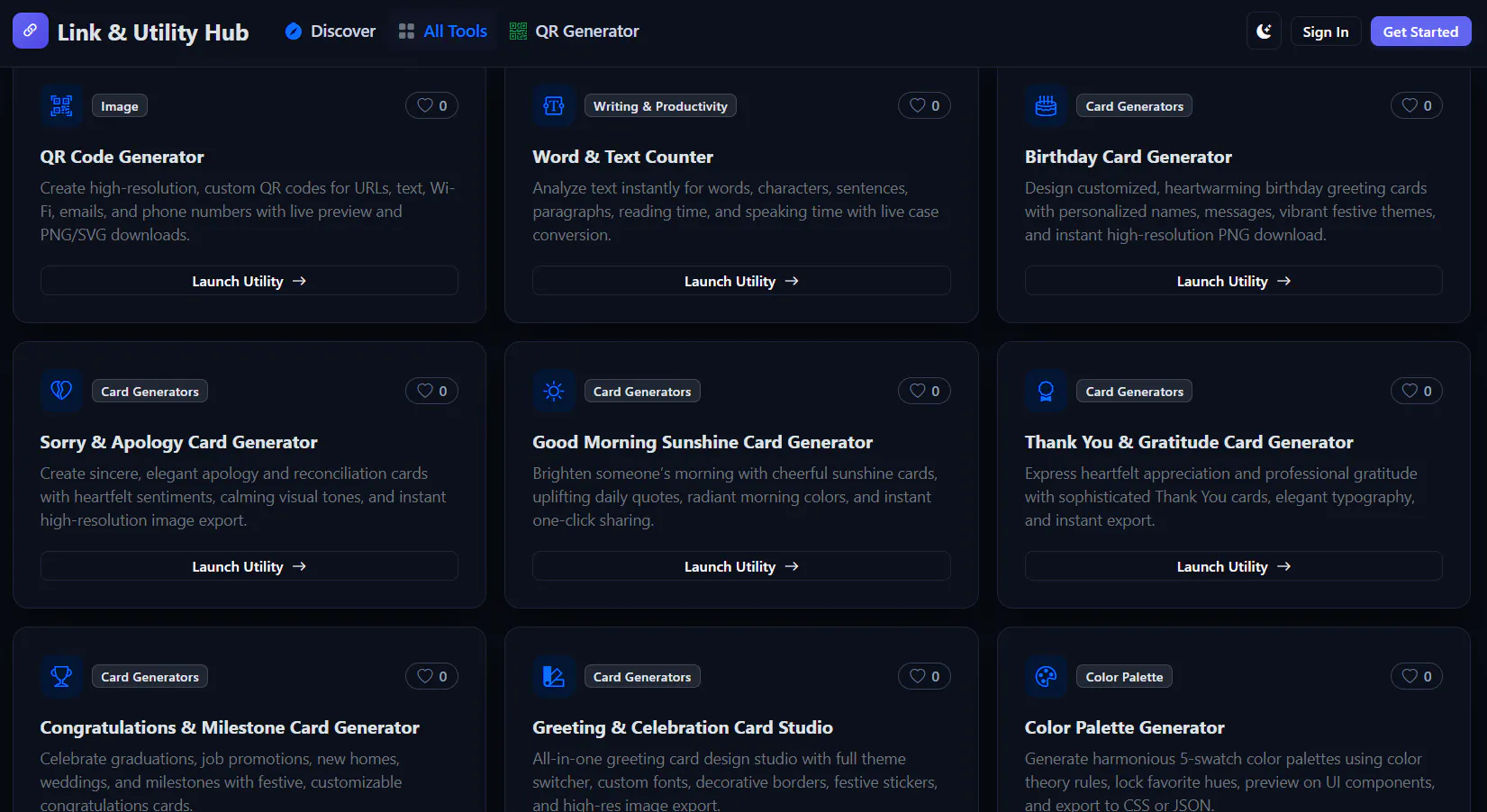This screenshot has width=1487, height=812.
Task: Like the Congratulations & Milestone Card Generator
Action: pos(431,677)
